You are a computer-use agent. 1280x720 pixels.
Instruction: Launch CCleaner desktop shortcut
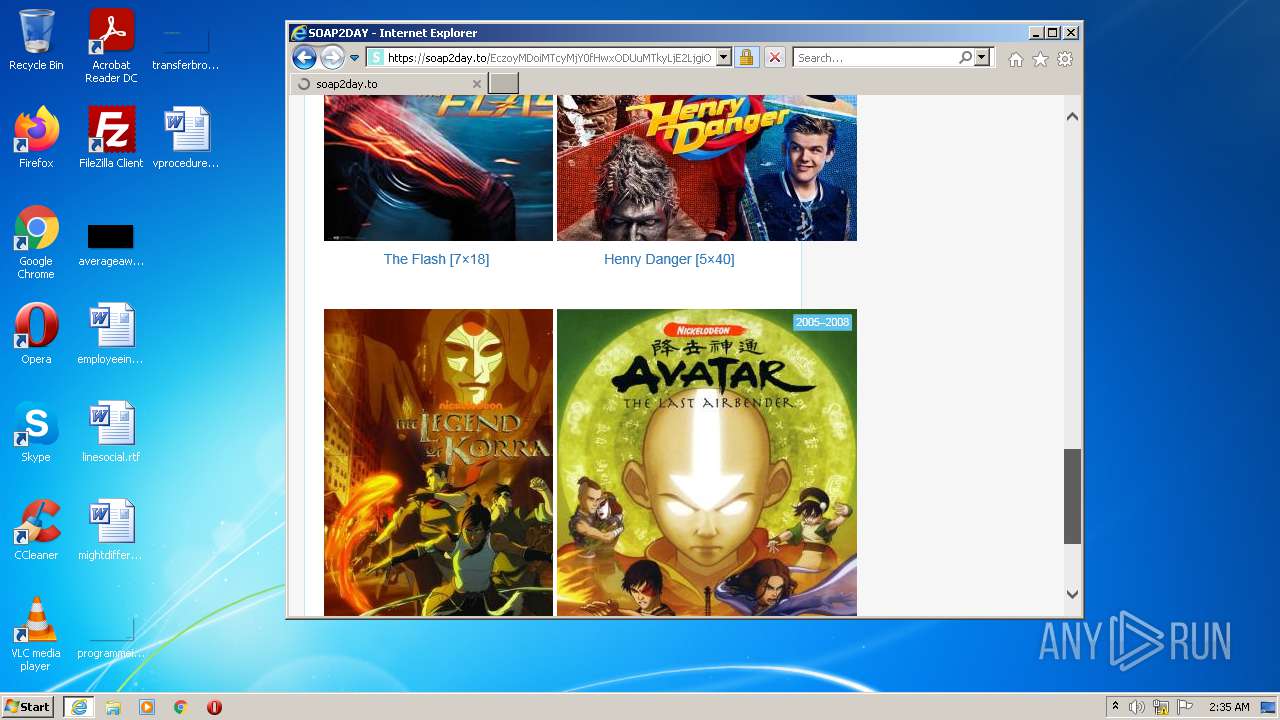[36, 530]
